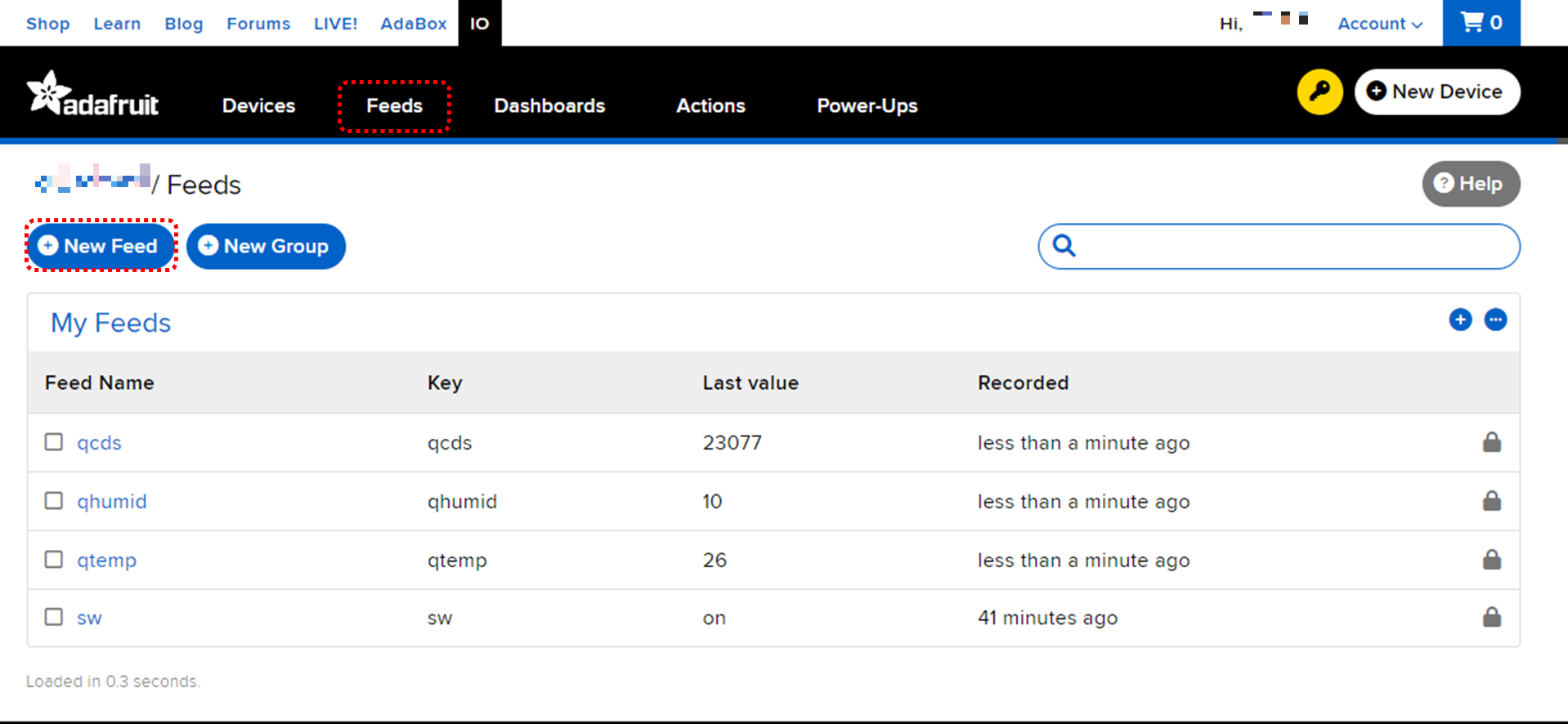The height and width of the screenshot is (724, 1568).
Task: Select the 'on' last value for sw
Action: [x=714, y=619]
